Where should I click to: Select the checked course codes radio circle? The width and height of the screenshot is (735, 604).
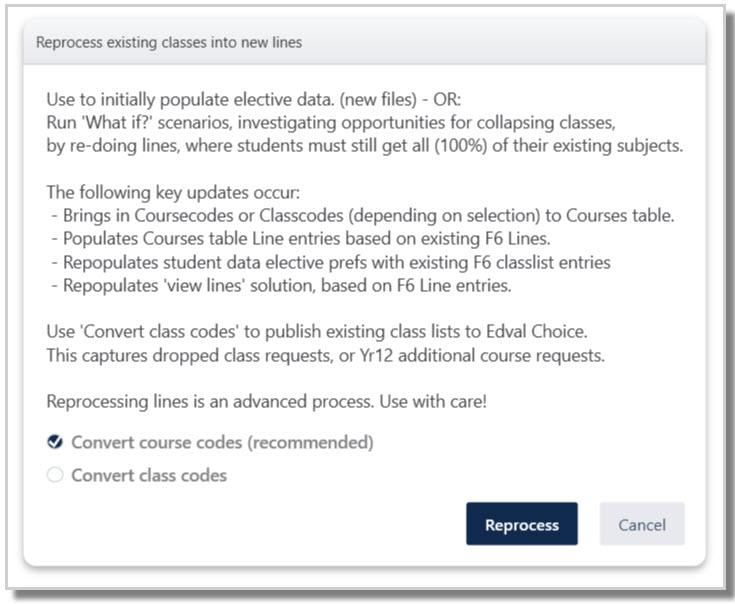[x=55, y=442]
